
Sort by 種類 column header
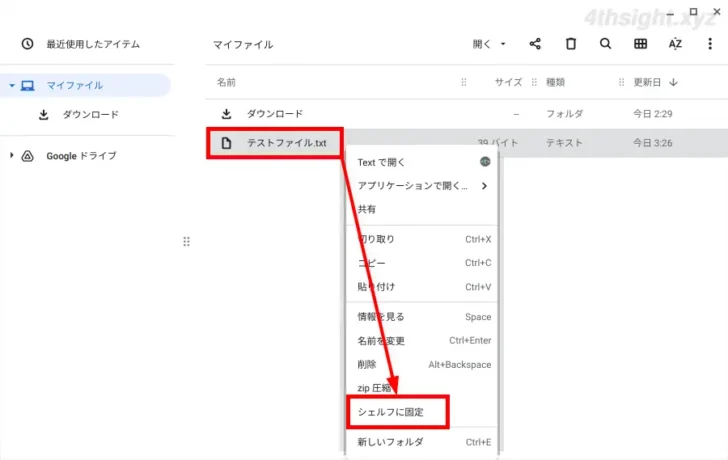point(555,82)
